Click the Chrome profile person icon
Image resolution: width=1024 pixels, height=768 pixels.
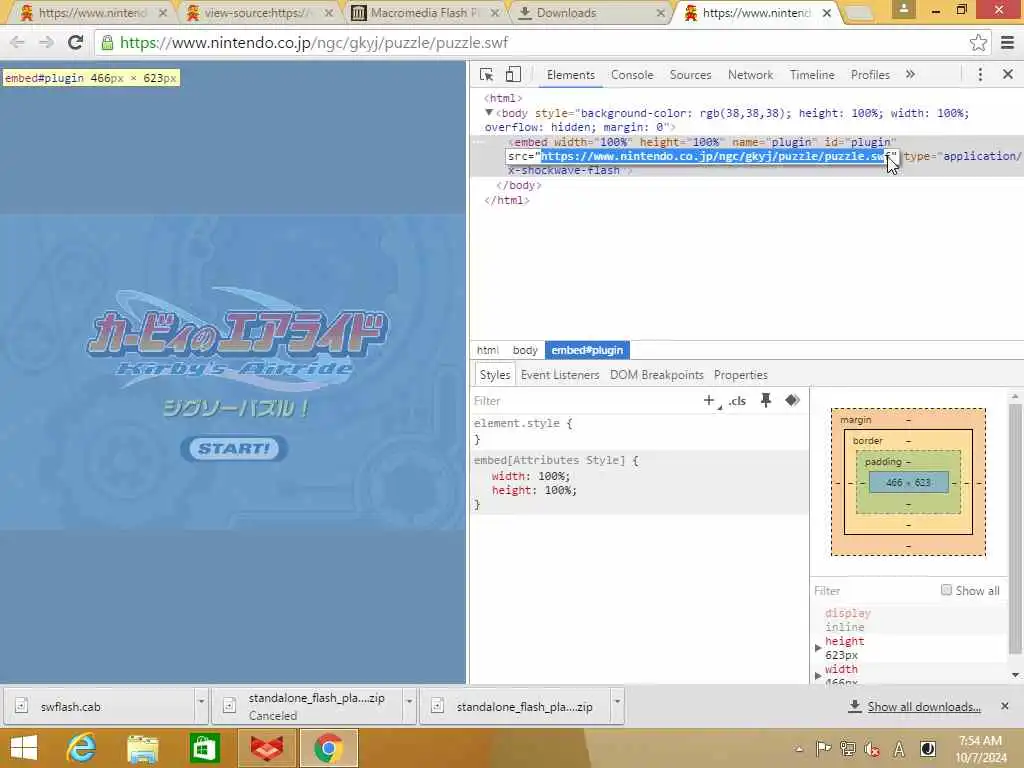point(903,9)
